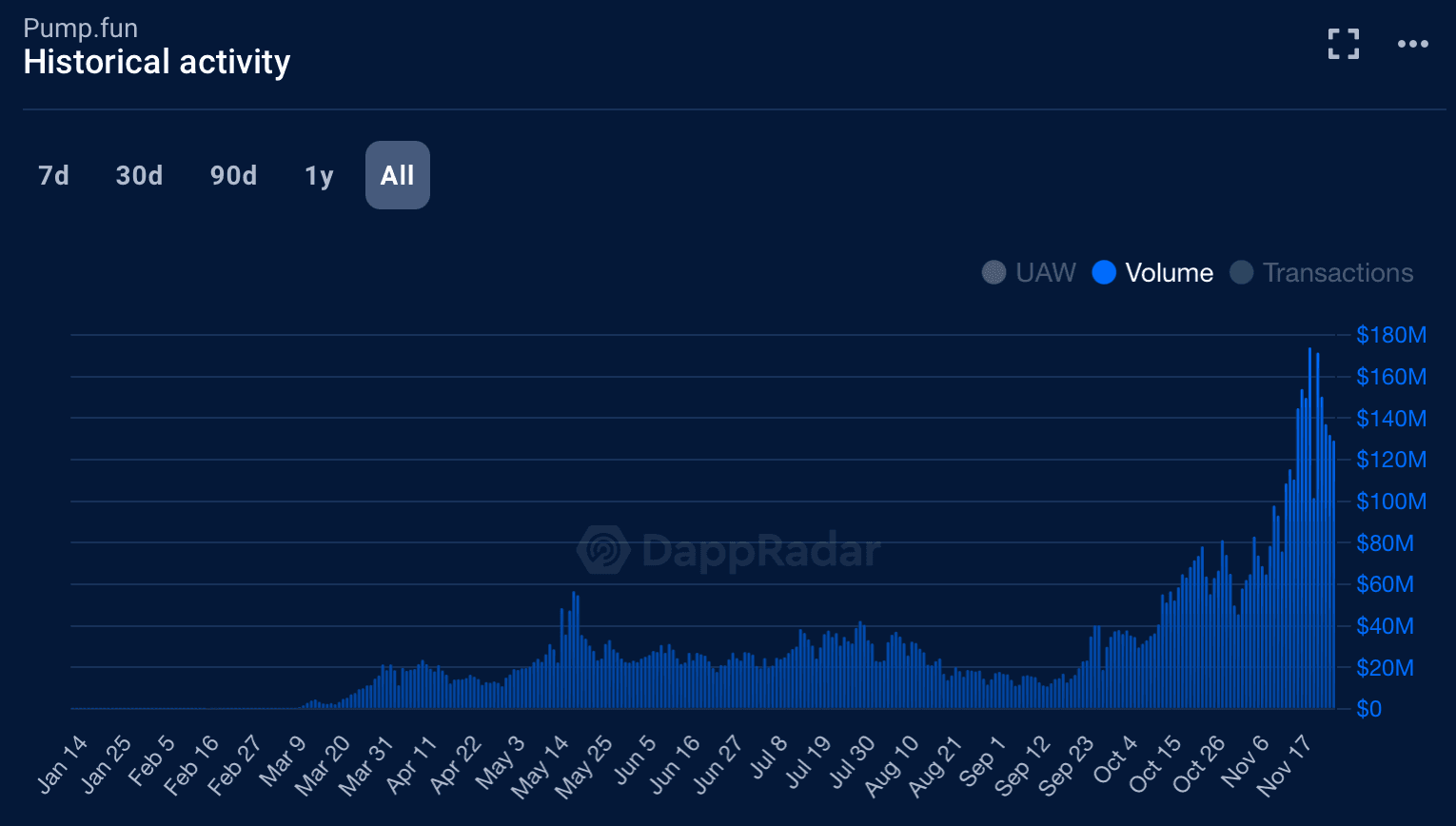Image resolution: width=1456 pixels, height=826 pixels.
Task: Click the $0 y-axis label
Action: click(1368, 709)
